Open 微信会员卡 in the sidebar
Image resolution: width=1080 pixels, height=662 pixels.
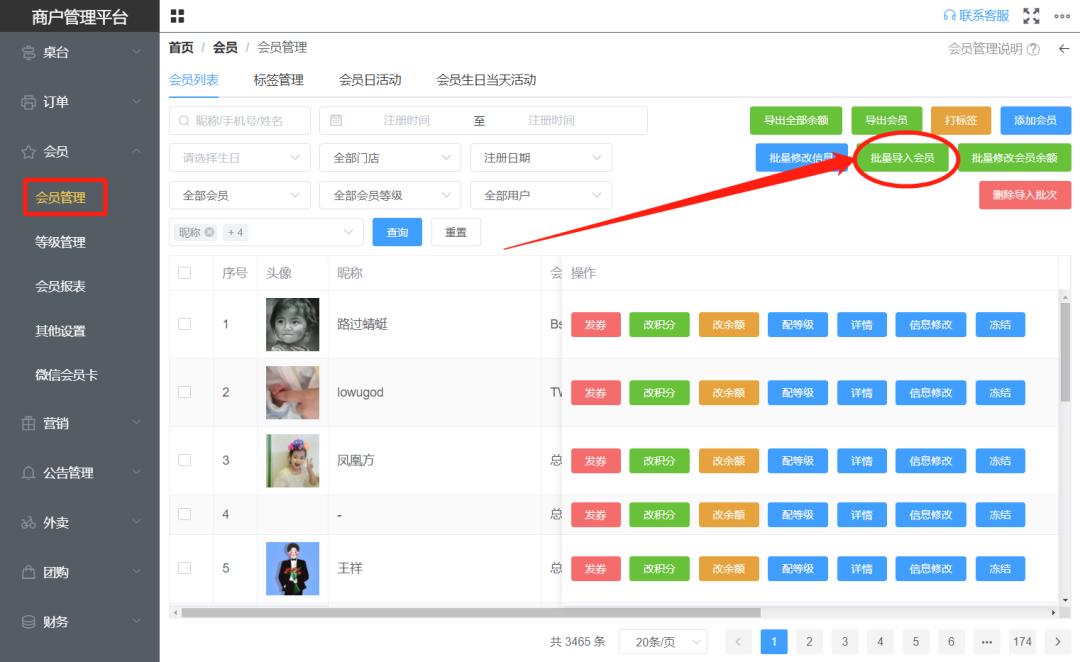click(x=67, y=375)
